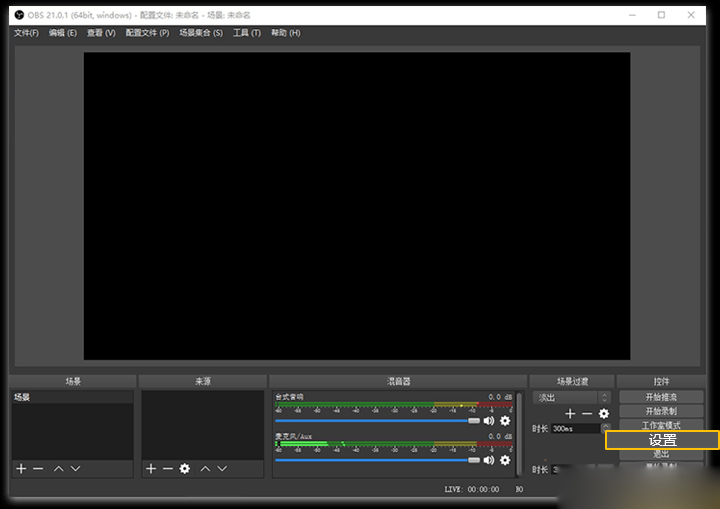
Task: Open desktop audio settings gear icon
Action: (x=505, y=421)
